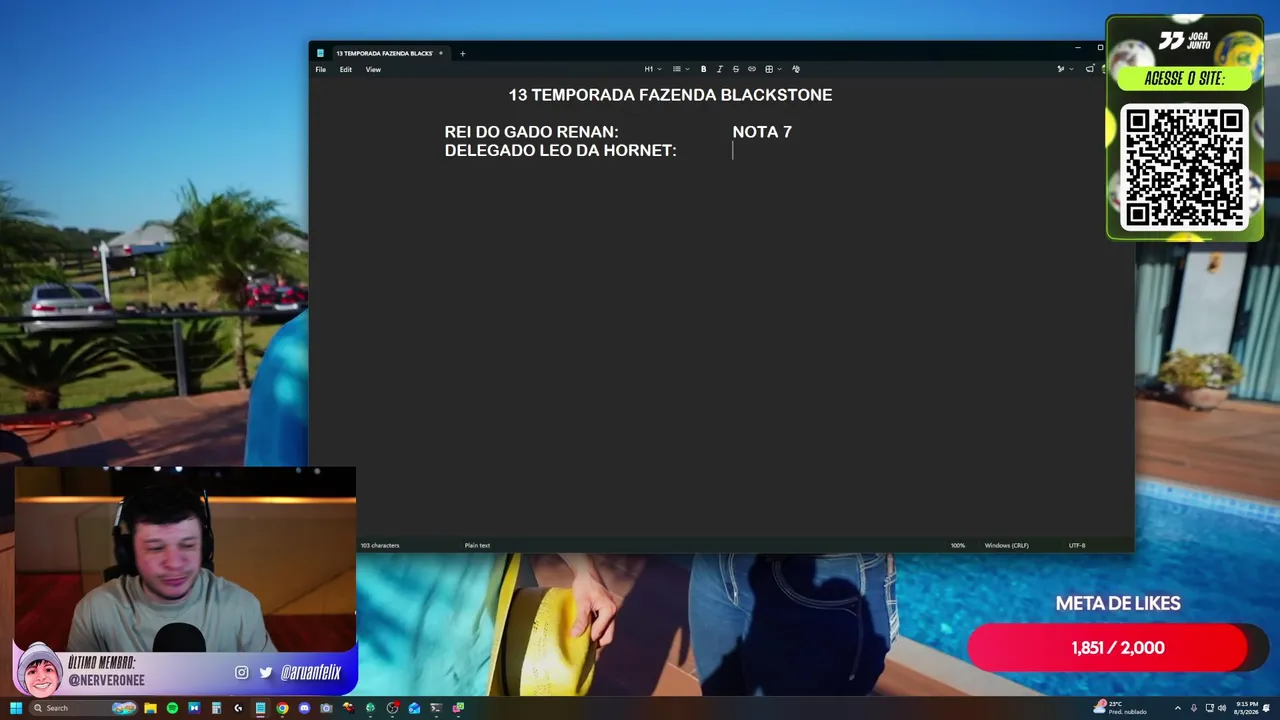The height and width of the screenshot is (720, 1280).
Task: Open the OBS Studio taskbar icon
Action: click(392, 708)
